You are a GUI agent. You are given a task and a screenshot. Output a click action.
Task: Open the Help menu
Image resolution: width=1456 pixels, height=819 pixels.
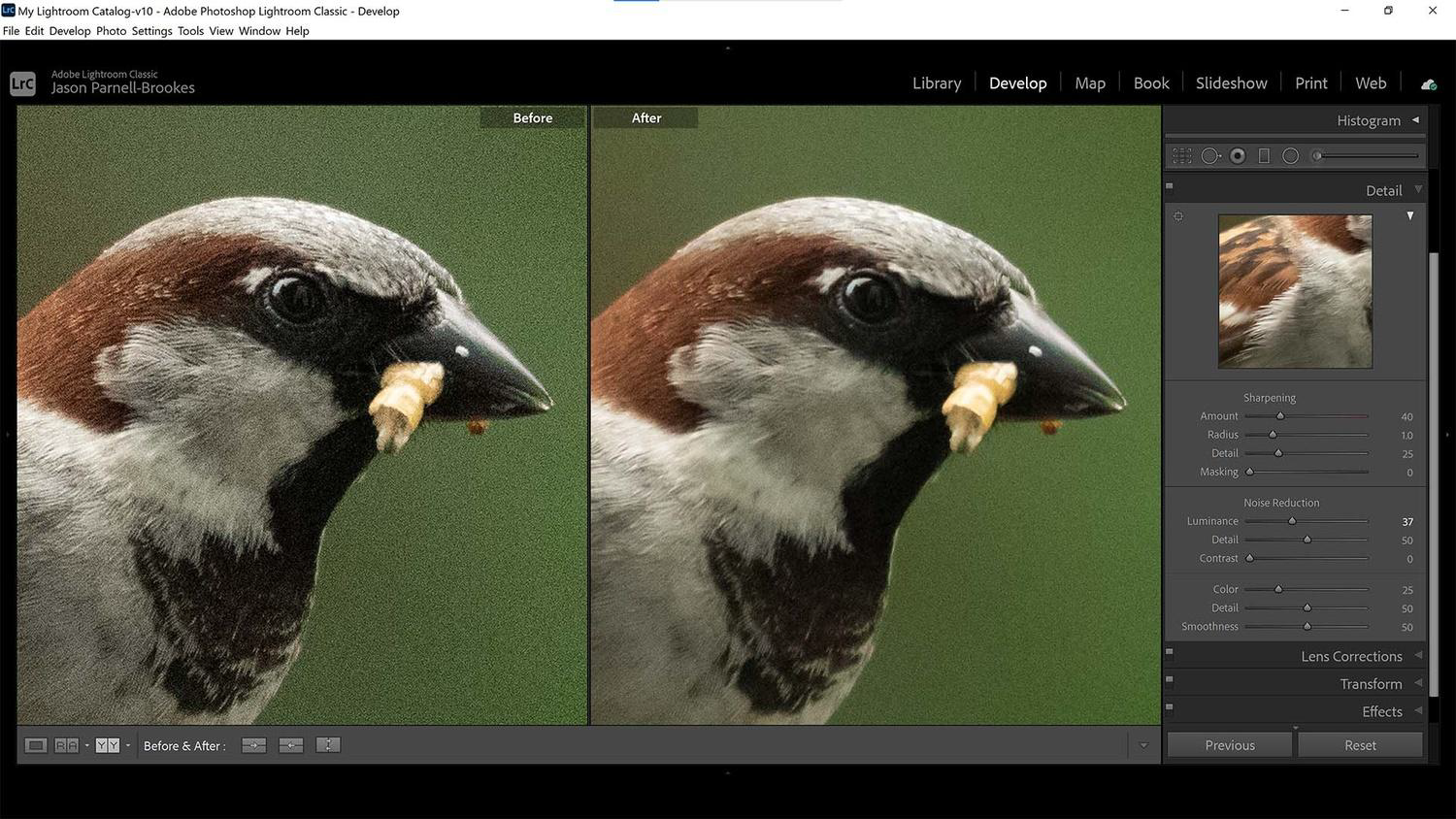[297, 31]
